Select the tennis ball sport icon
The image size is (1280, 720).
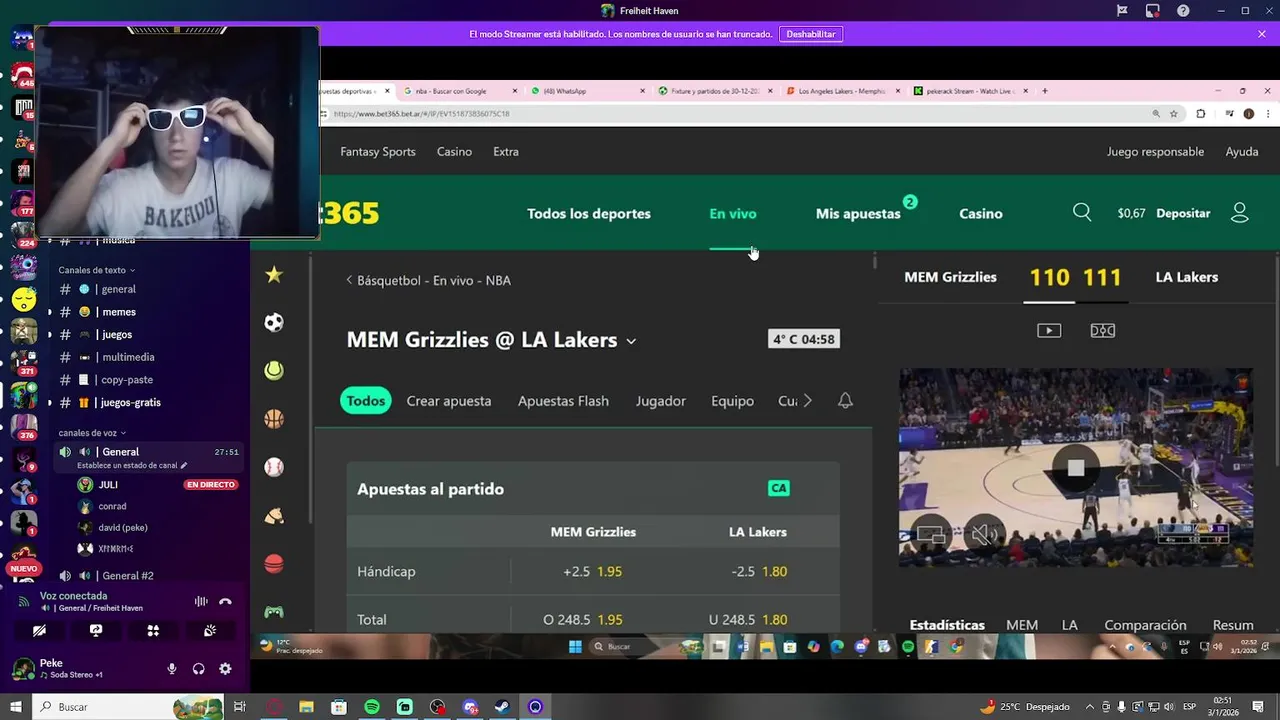[274, 371]
